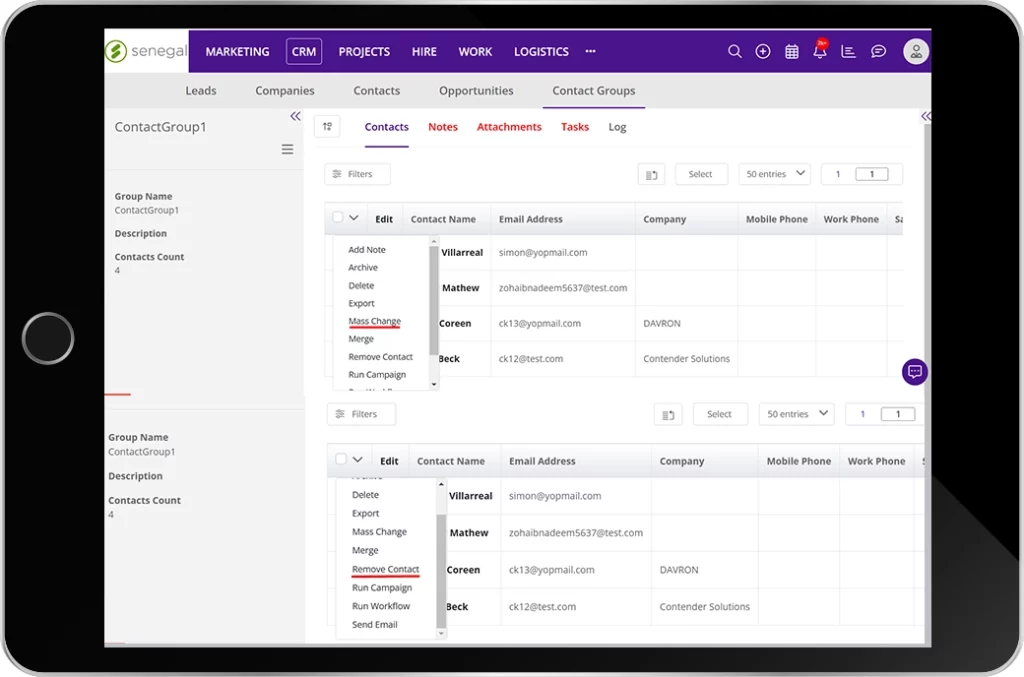
Task: Click the senegal logo
Action: click(x=147, y=51)
